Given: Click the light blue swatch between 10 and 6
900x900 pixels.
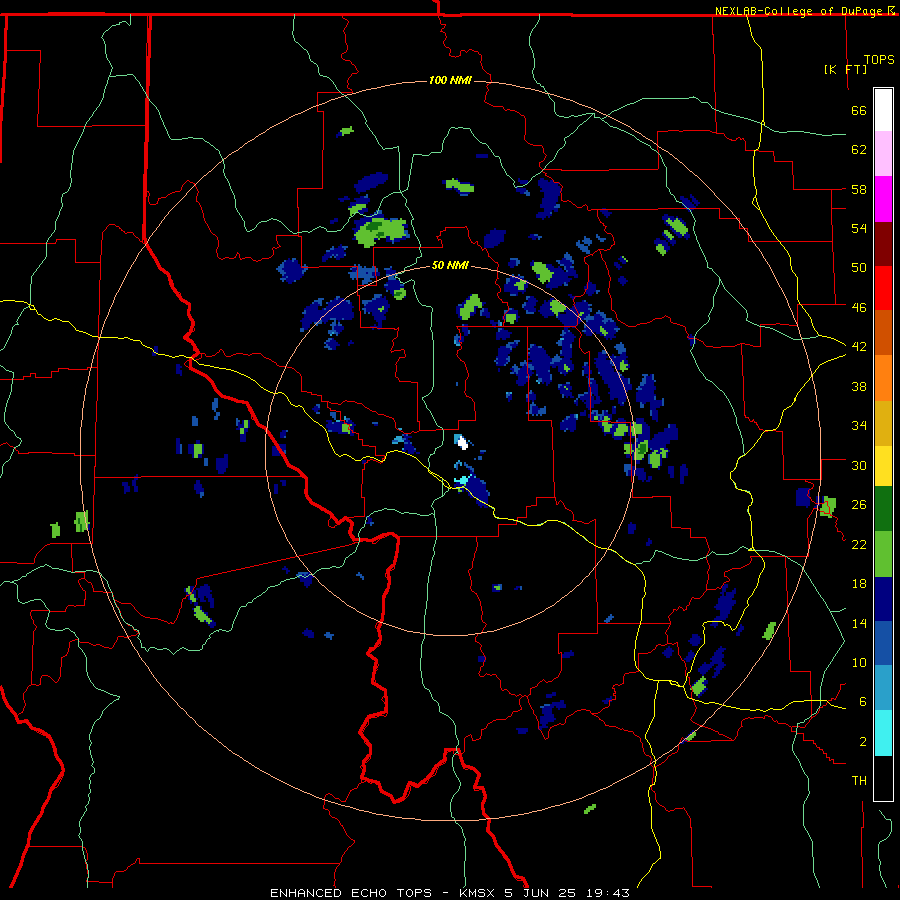Looking at the screenshot, I should tap(883, 688).
